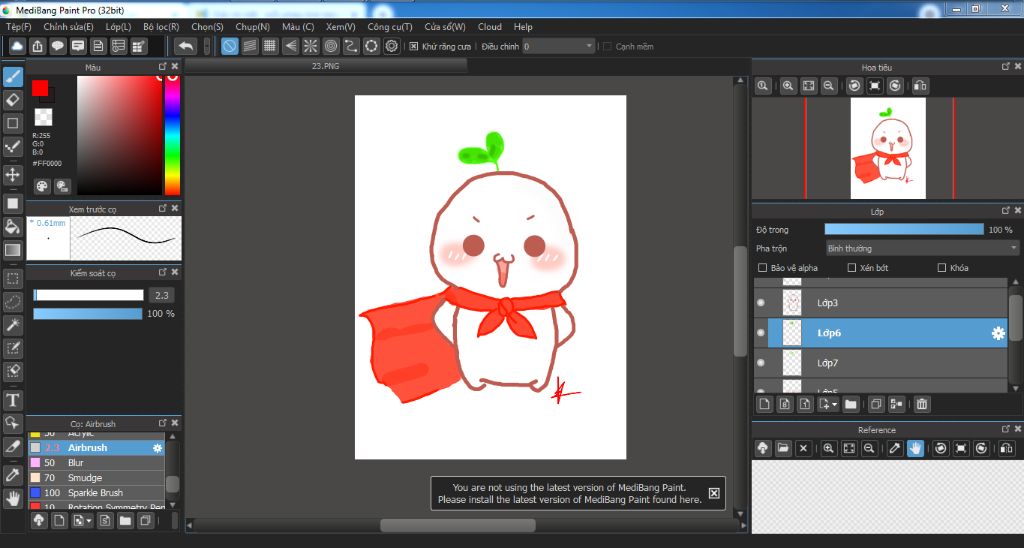Image resolution: width=1024 pixels, height=548 pixels.
Task: Enable crisscross grid snap guide
Action: pos(270,46)
